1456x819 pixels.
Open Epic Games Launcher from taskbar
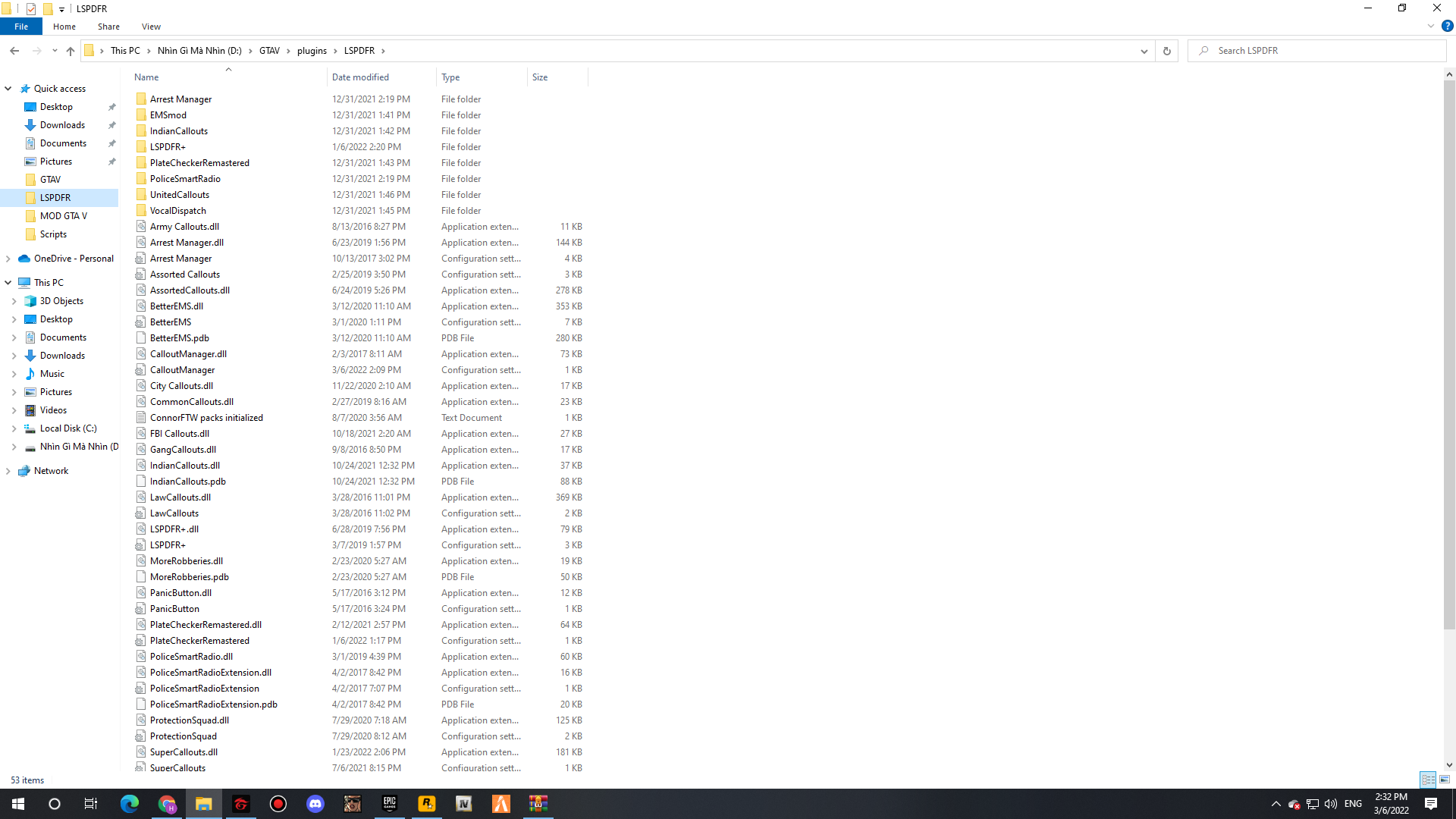tap(389, 804)
